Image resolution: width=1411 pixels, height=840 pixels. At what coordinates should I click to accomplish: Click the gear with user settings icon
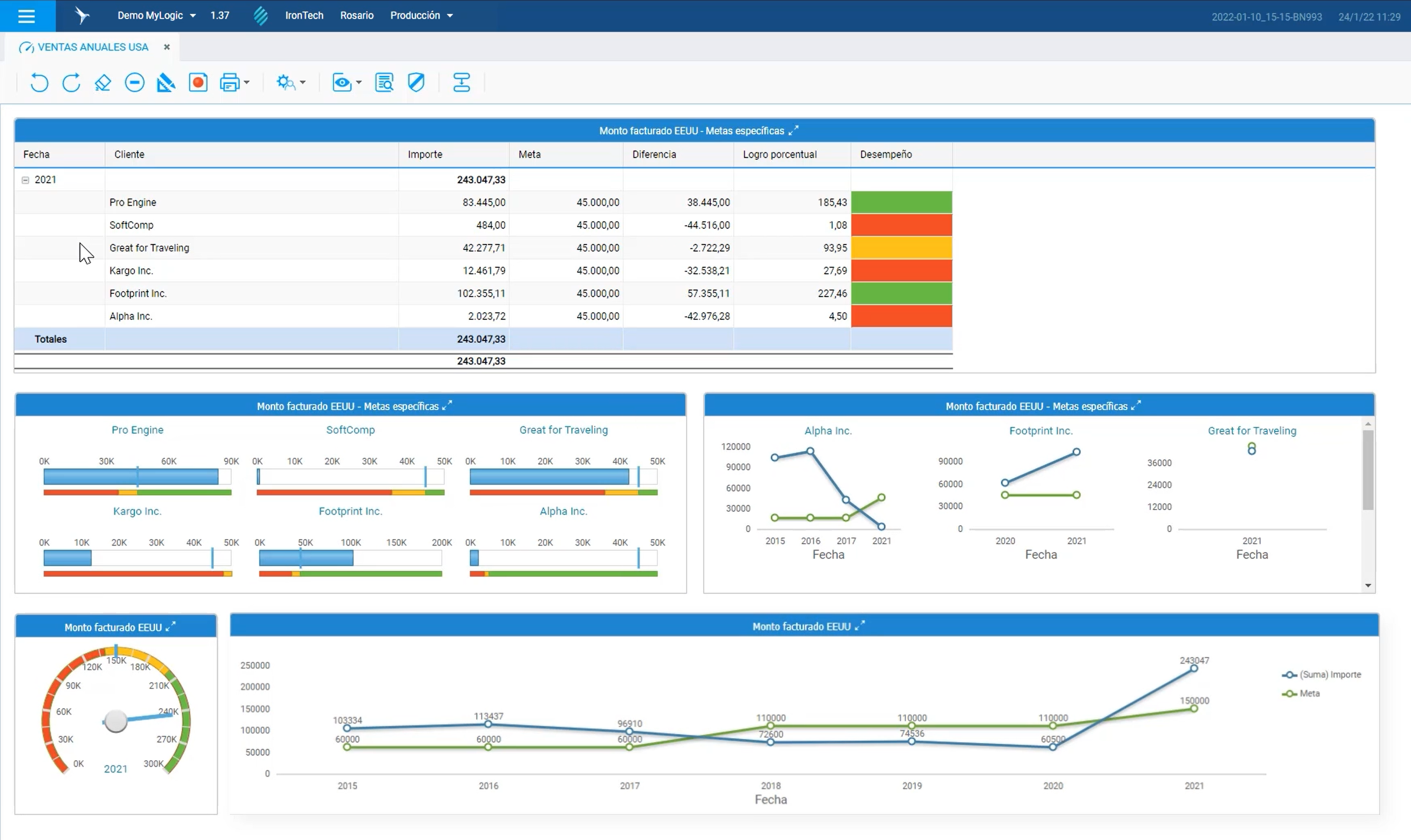point(285,83)
